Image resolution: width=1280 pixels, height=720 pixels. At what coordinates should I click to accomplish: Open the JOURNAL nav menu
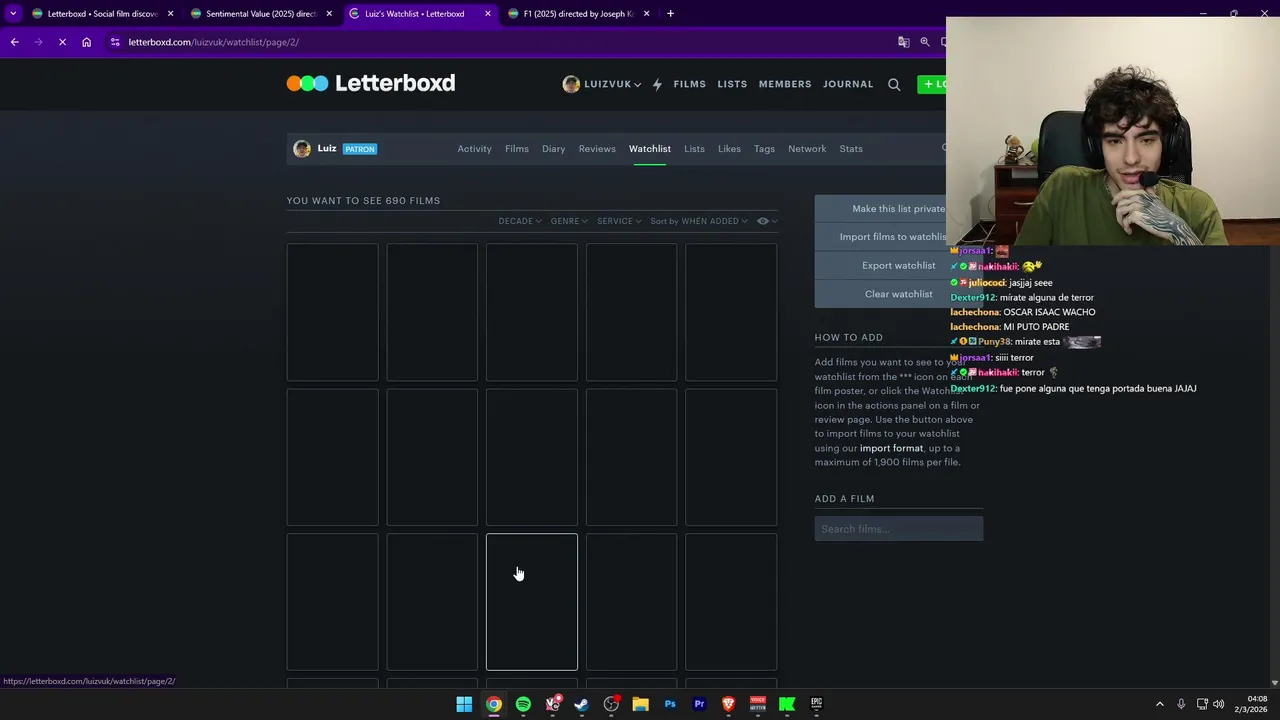click(x=848, y=84)
